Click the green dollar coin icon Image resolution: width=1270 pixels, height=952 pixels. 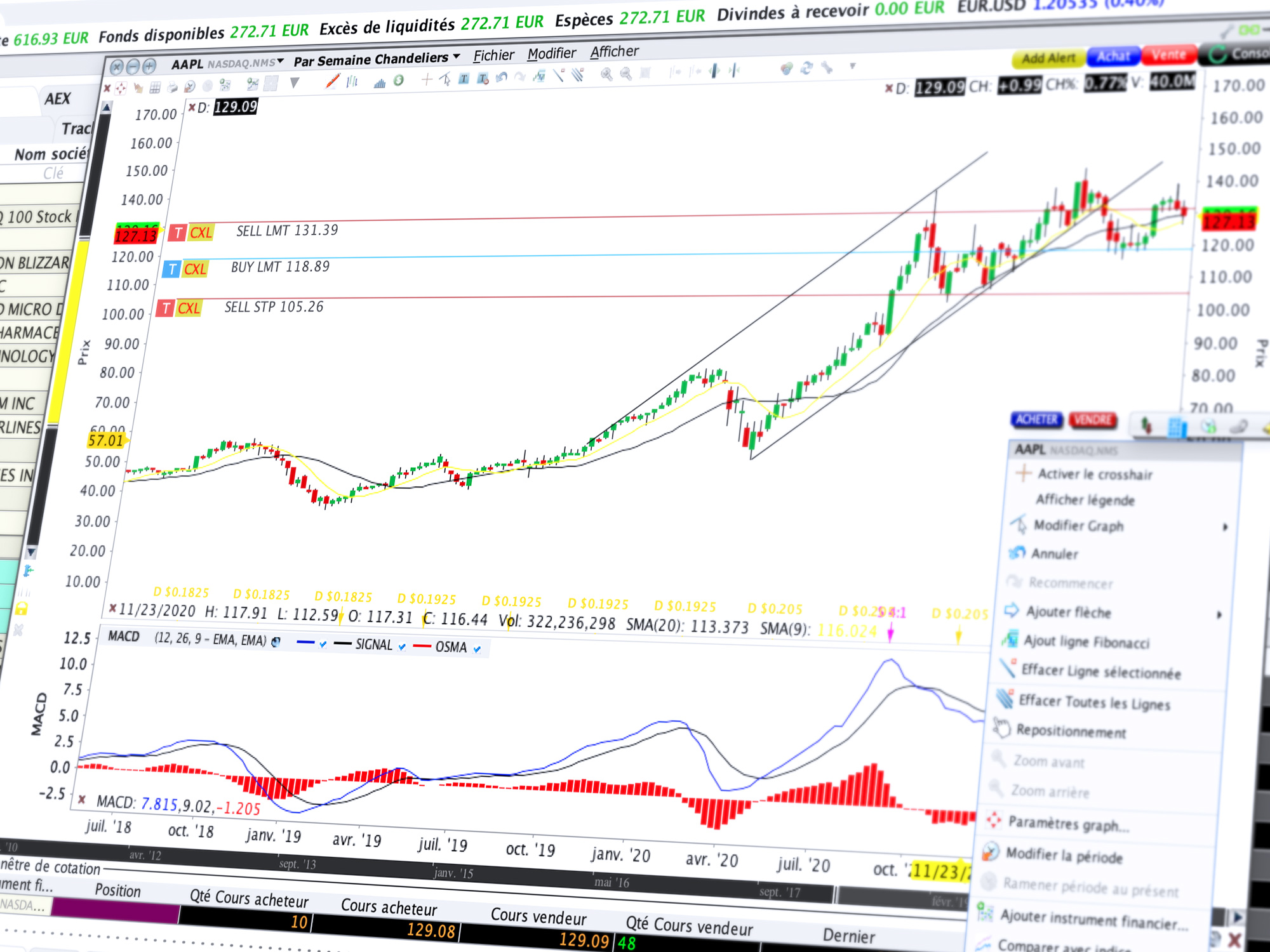point(399,80)
